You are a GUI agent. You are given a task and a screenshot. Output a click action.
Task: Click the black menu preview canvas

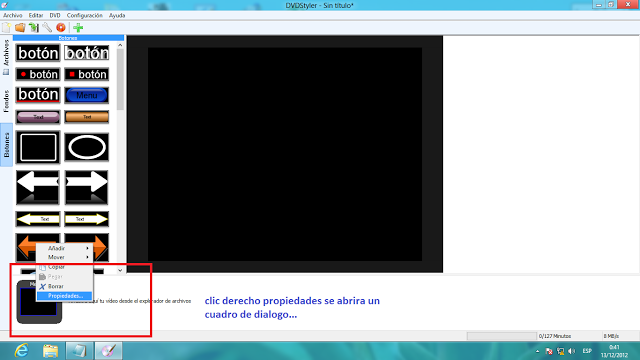click(x=285, y=154)
